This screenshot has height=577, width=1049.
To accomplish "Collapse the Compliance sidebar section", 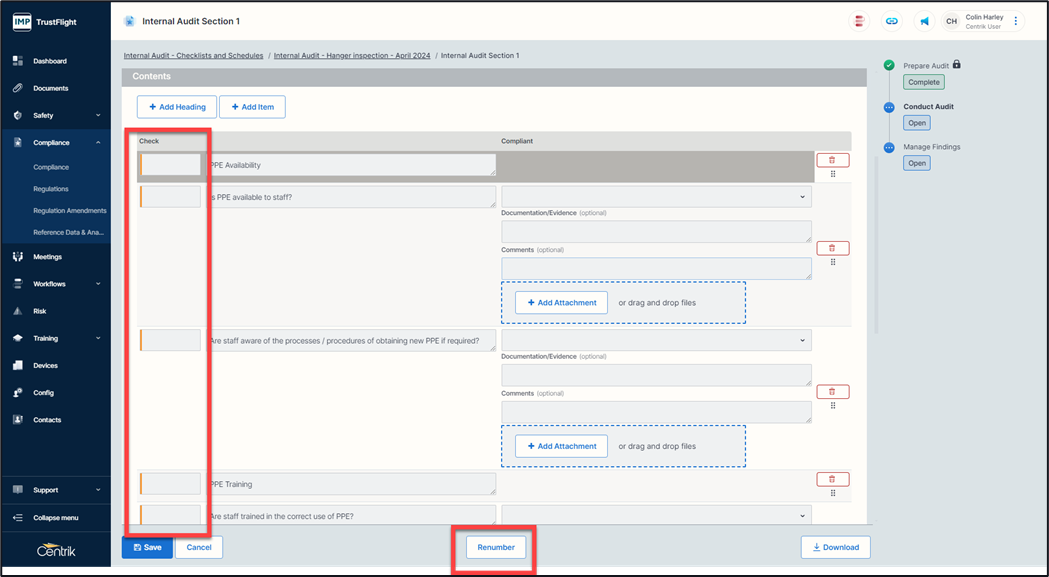I will click(98, 143).
